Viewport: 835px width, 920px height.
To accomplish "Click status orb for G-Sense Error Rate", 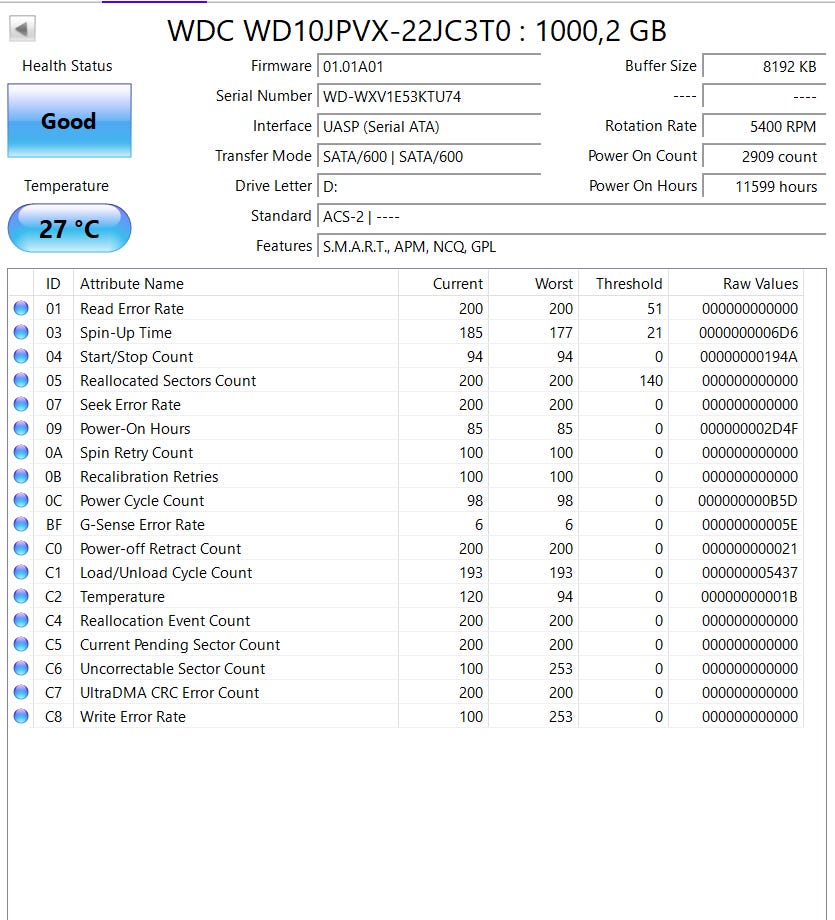I will 21,524.
